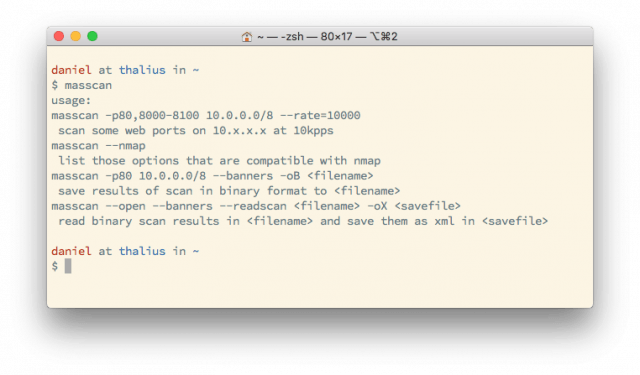Click the typed 'masscan' command line
Image resolution: width=640 pixels, height=375 pixels.
82,85
